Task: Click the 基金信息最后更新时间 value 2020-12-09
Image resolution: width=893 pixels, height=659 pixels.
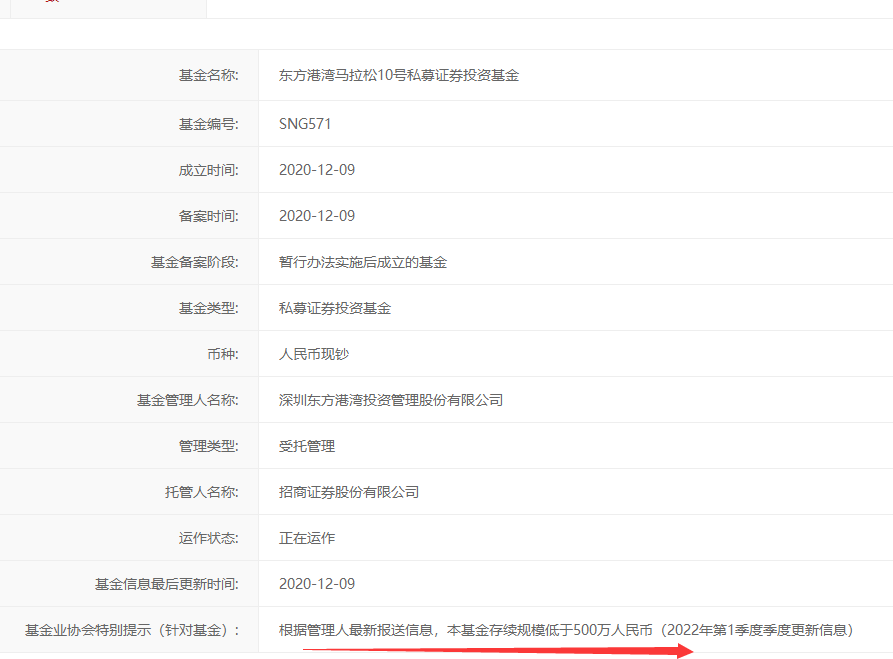Action: tap(317, 584)
